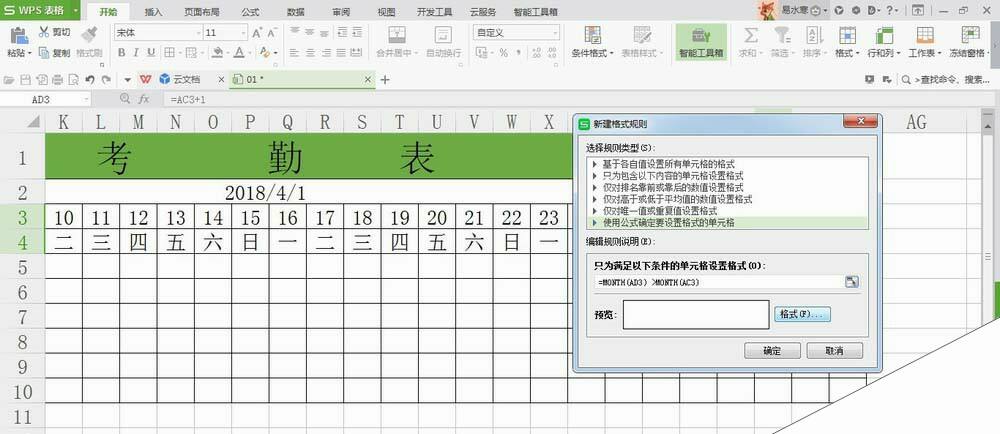The height and width of the screenshot is (434, 1000).
Task: Select rule type 仅对唯一值或重复值设置格式
Action: pos(727,210)
